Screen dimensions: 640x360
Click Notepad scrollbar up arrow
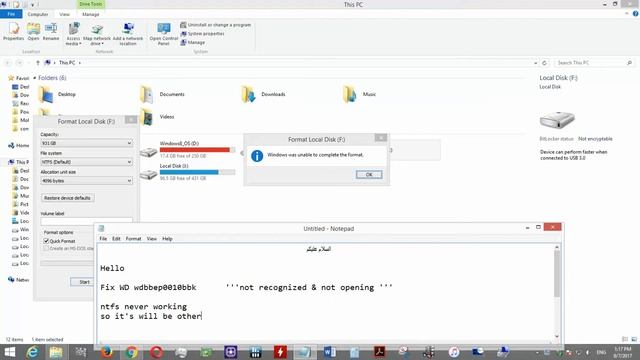click(x=557, y=247)
